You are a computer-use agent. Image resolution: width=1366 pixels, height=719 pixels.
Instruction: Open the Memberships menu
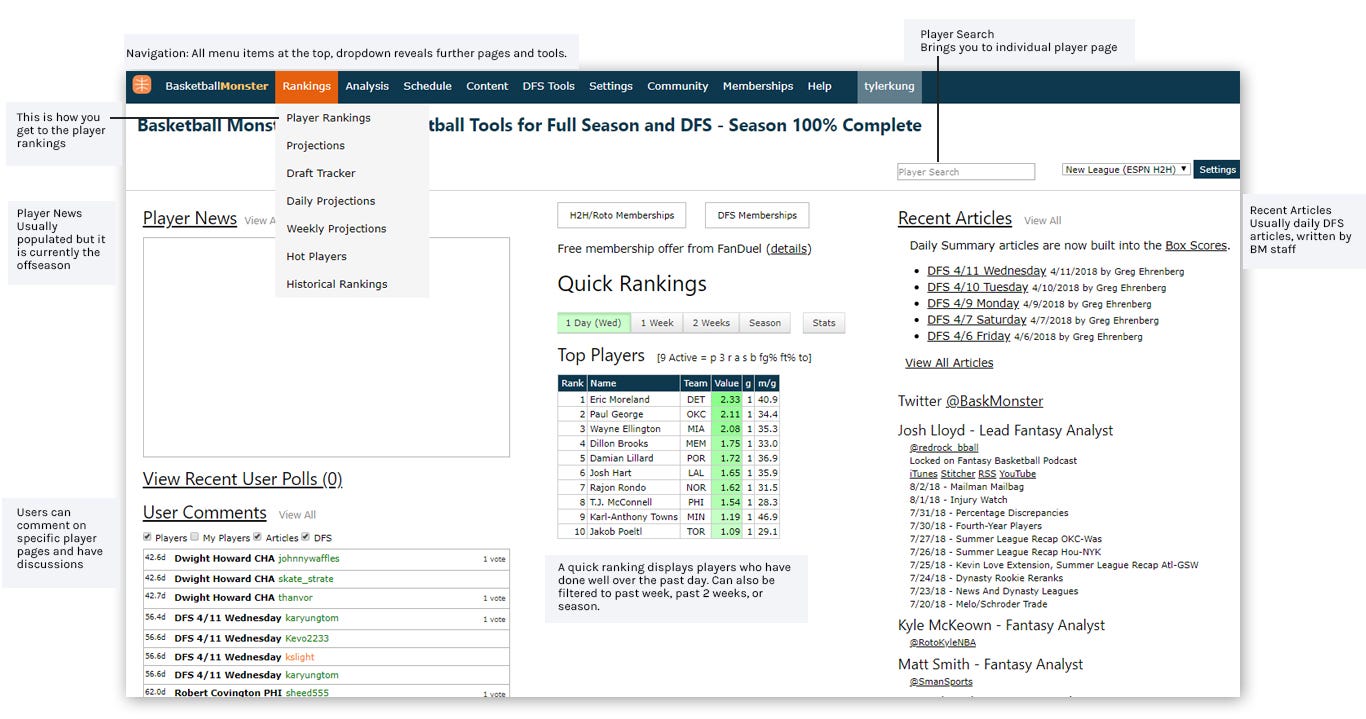pyautogui.click(x=758, y=86)
